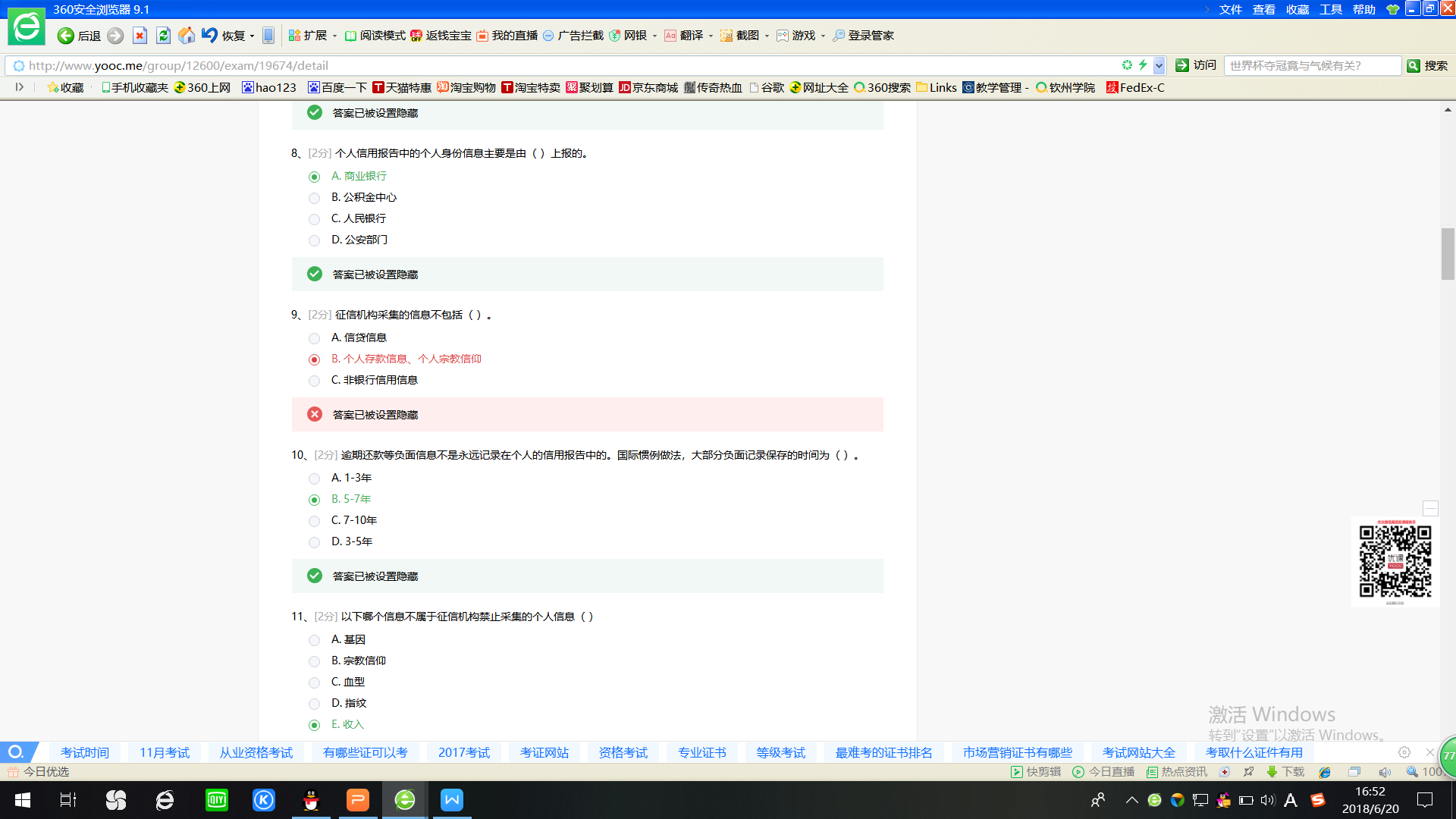The image size is (1456, 819).
Task: Open the 工具 menu
Action: click(x=1331, y=9)
